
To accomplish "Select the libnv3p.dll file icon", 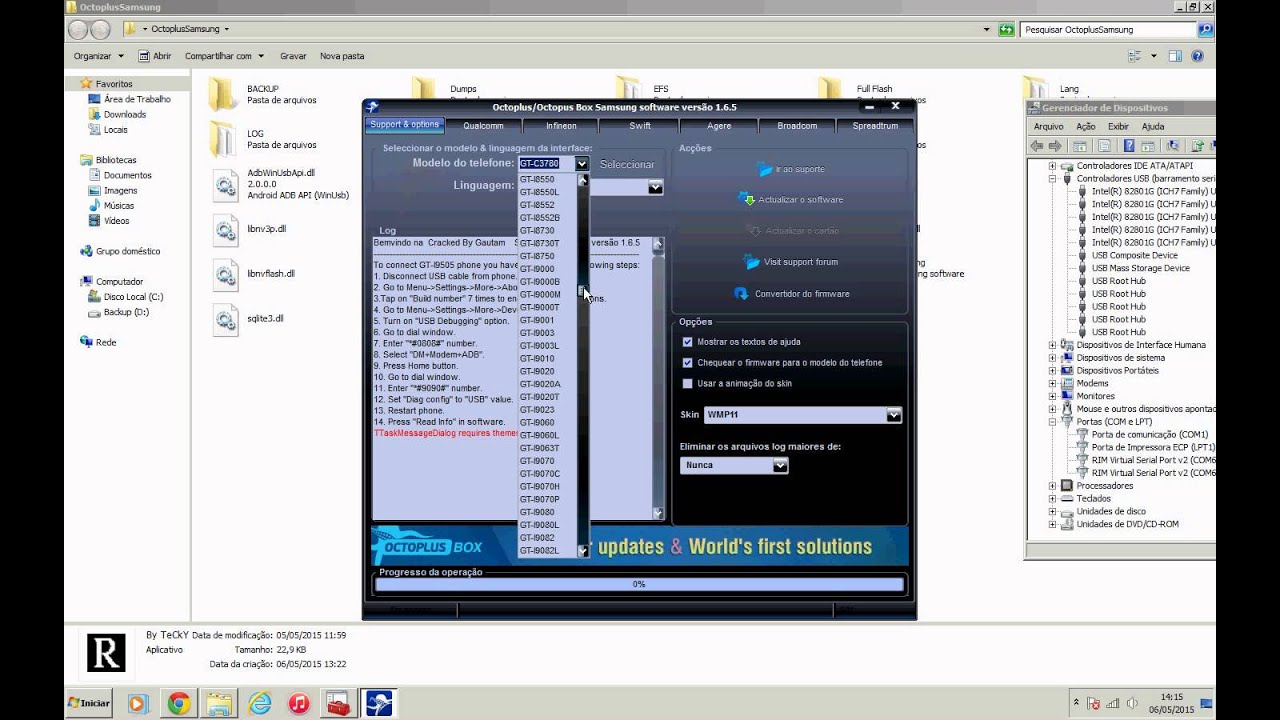I will (x=225, y=229).
